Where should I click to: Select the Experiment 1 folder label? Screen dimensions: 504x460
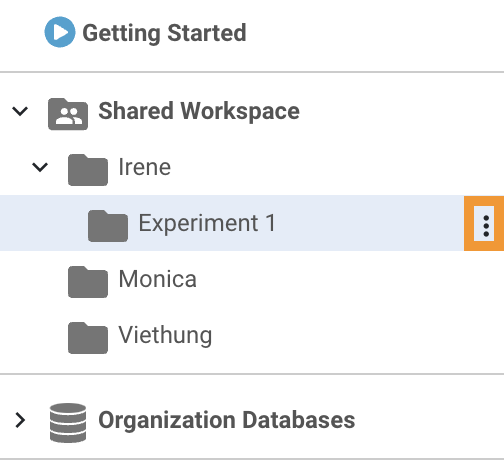click(x=207, y=223)
